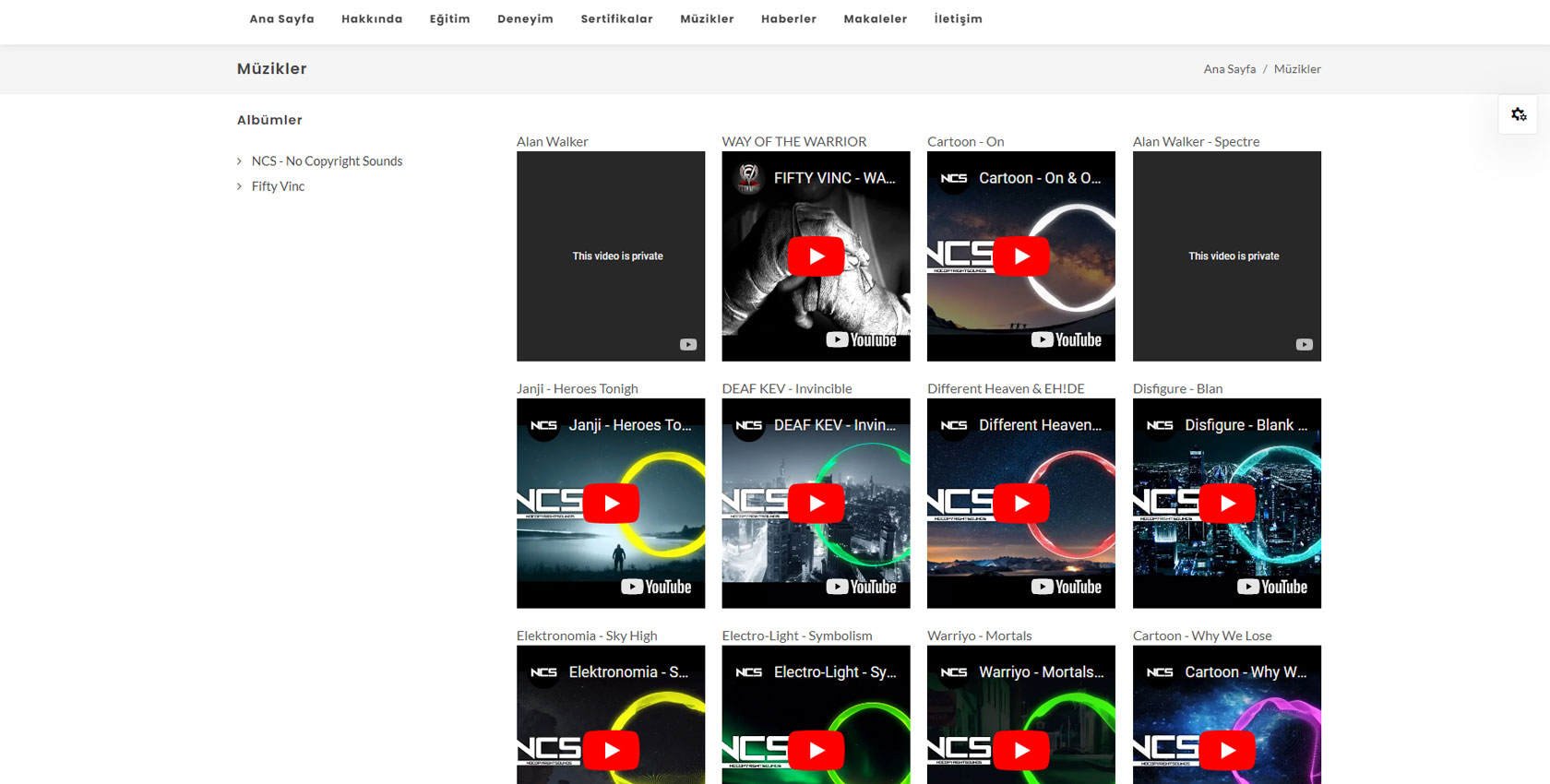The height and width of the screenshot is (784, 1550).
Task: Select the Alan Walker - Spectre private video thumbnail
Action: click(1226, 256)
